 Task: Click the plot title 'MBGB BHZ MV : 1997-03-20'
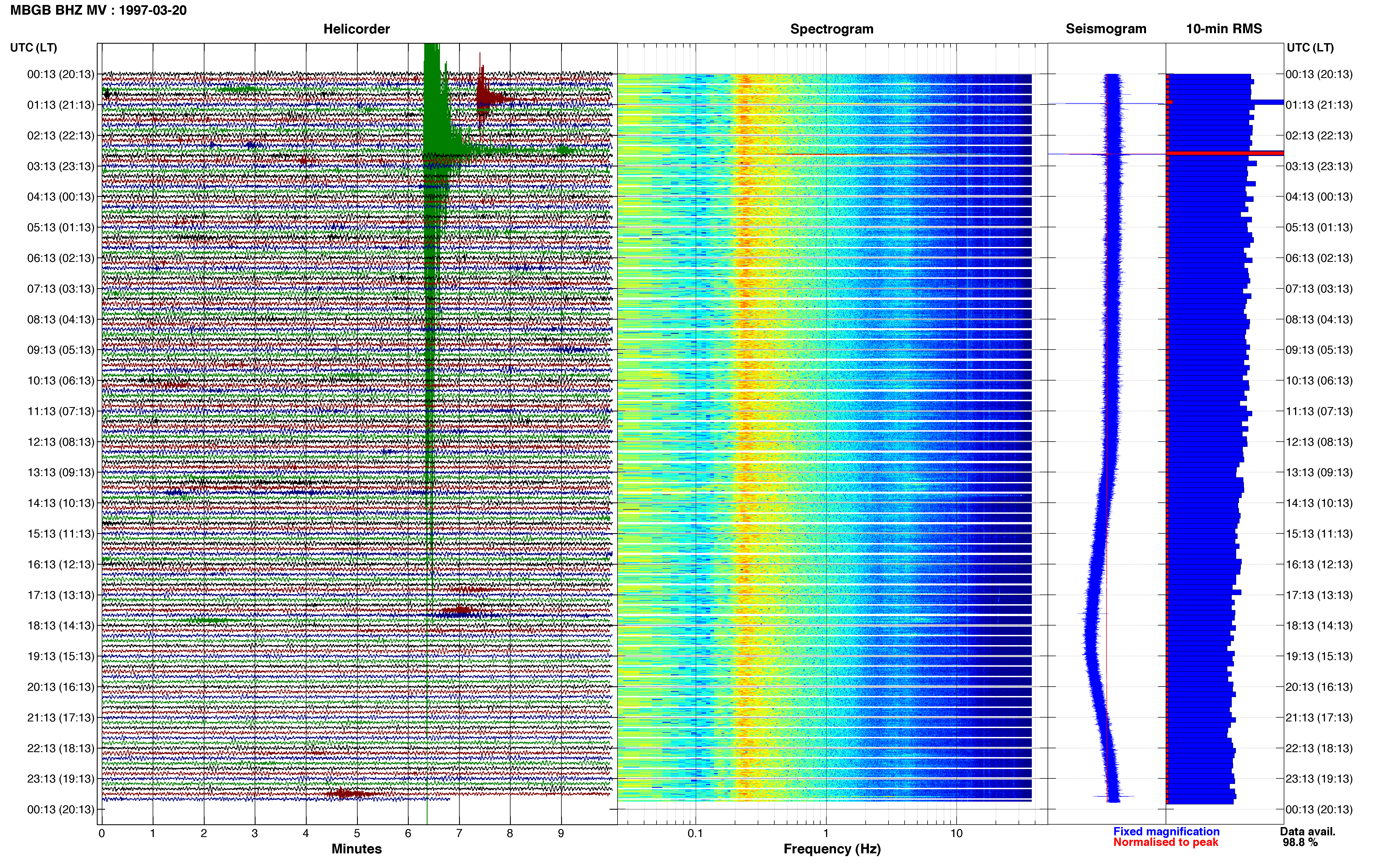[x=98, y=10]
